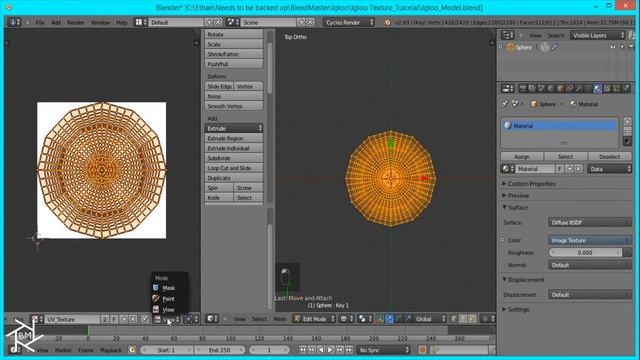Select the Particles properties tab icon
640x360 pixels.
(x=616, y=88)
